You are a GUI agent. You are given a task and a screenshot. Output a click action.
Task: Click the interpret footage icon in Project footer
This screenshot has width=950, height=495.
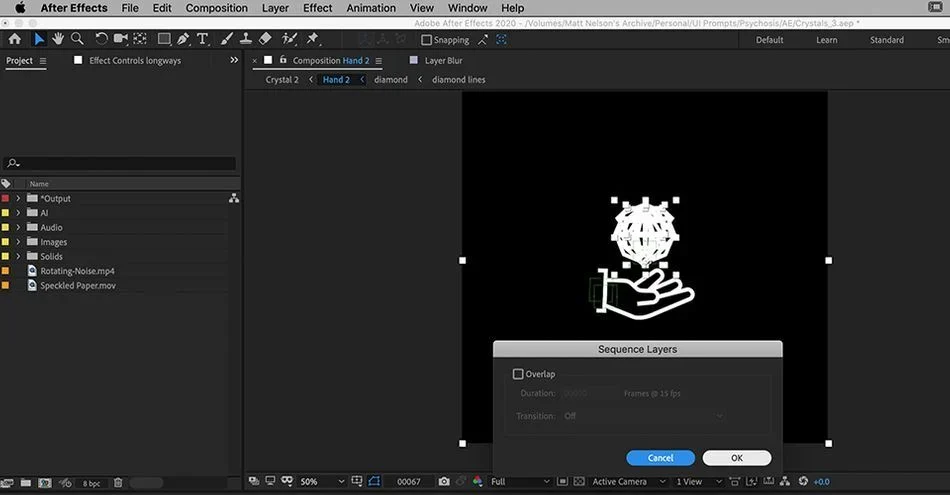(x=7, y=483)
